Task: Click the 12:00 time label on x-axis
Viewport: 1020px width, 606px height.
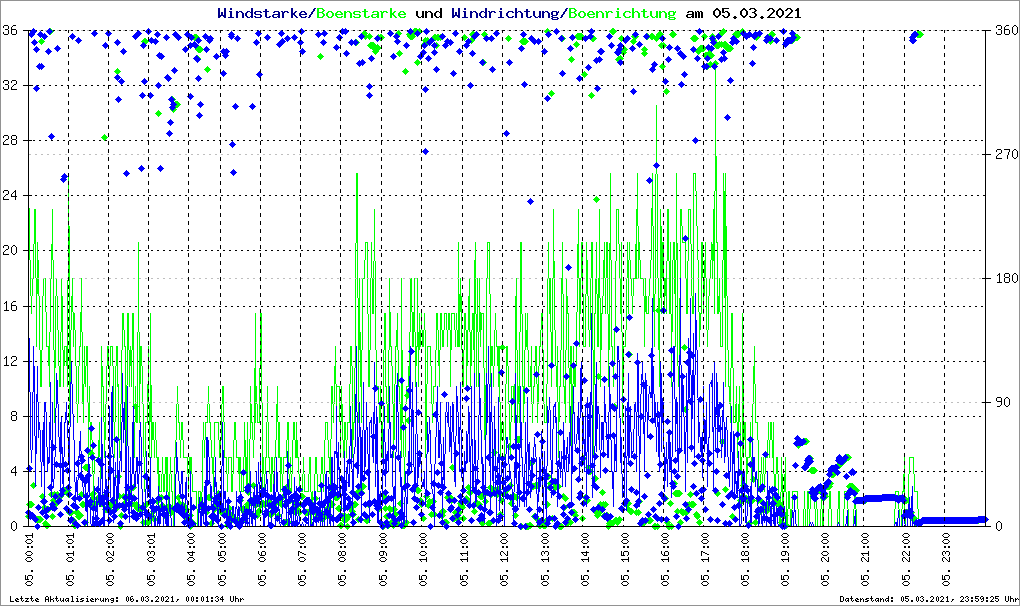Action: pos(506,563)
